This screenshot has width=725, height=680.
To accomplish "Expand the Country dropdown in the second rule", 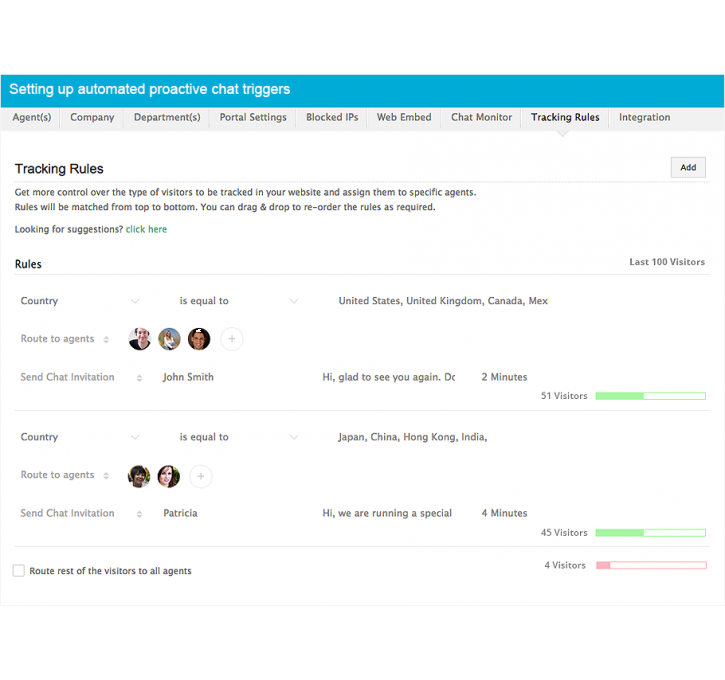I will point(135,437).
